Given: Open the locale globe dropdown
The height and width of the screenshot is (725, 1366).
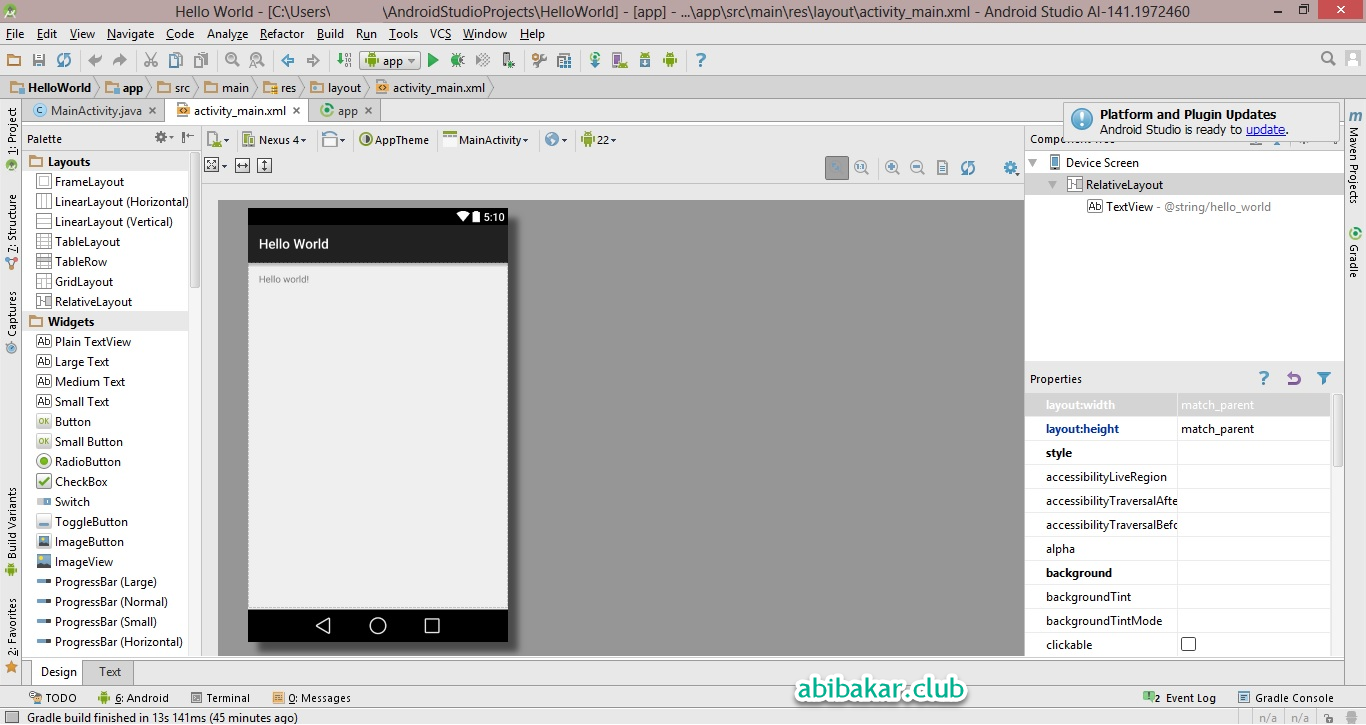Looking at the screenshot, I should [556, 140].
